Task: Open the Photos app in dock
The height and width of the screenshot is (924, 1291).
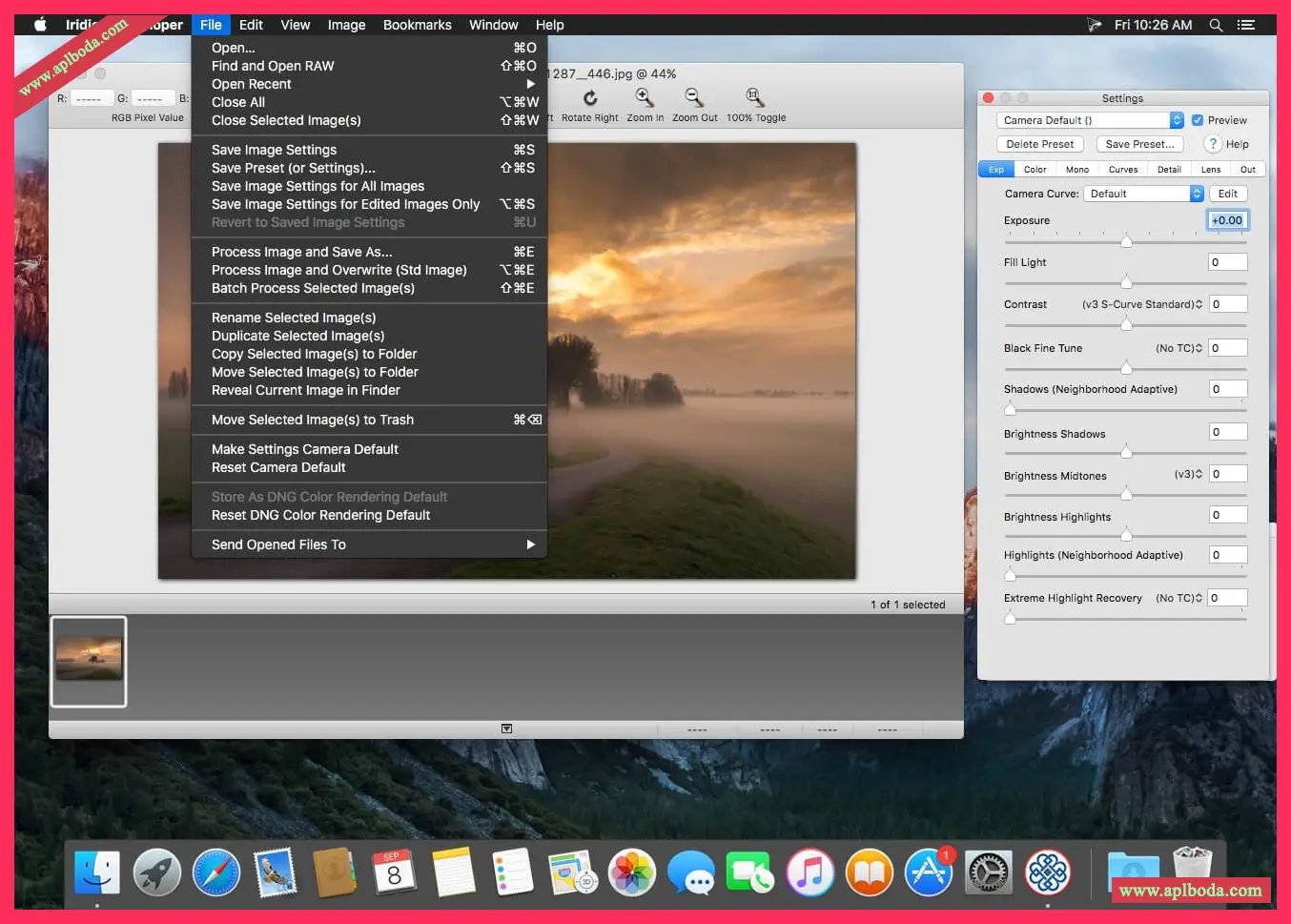Action: pos(632,873)
